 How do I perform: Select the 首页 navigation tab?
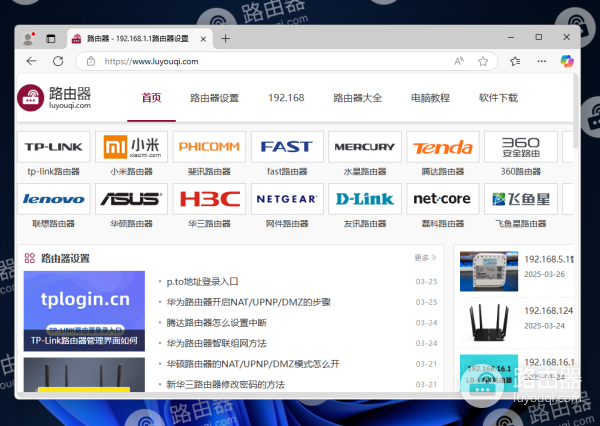(152, 98)
